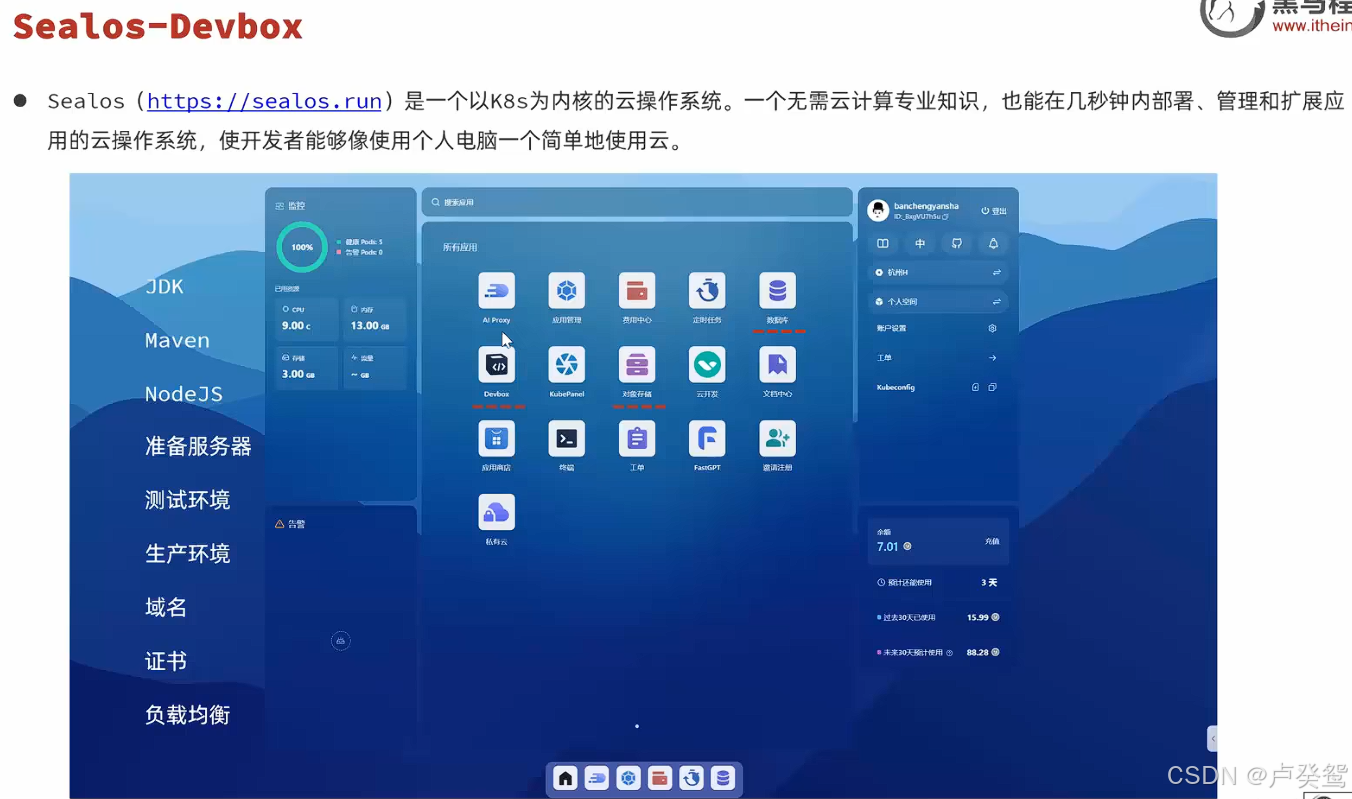The width and height of the screenshot is (1352, 799).
Task: Launch the 终端 terminal app
Action: click(567, 438)
